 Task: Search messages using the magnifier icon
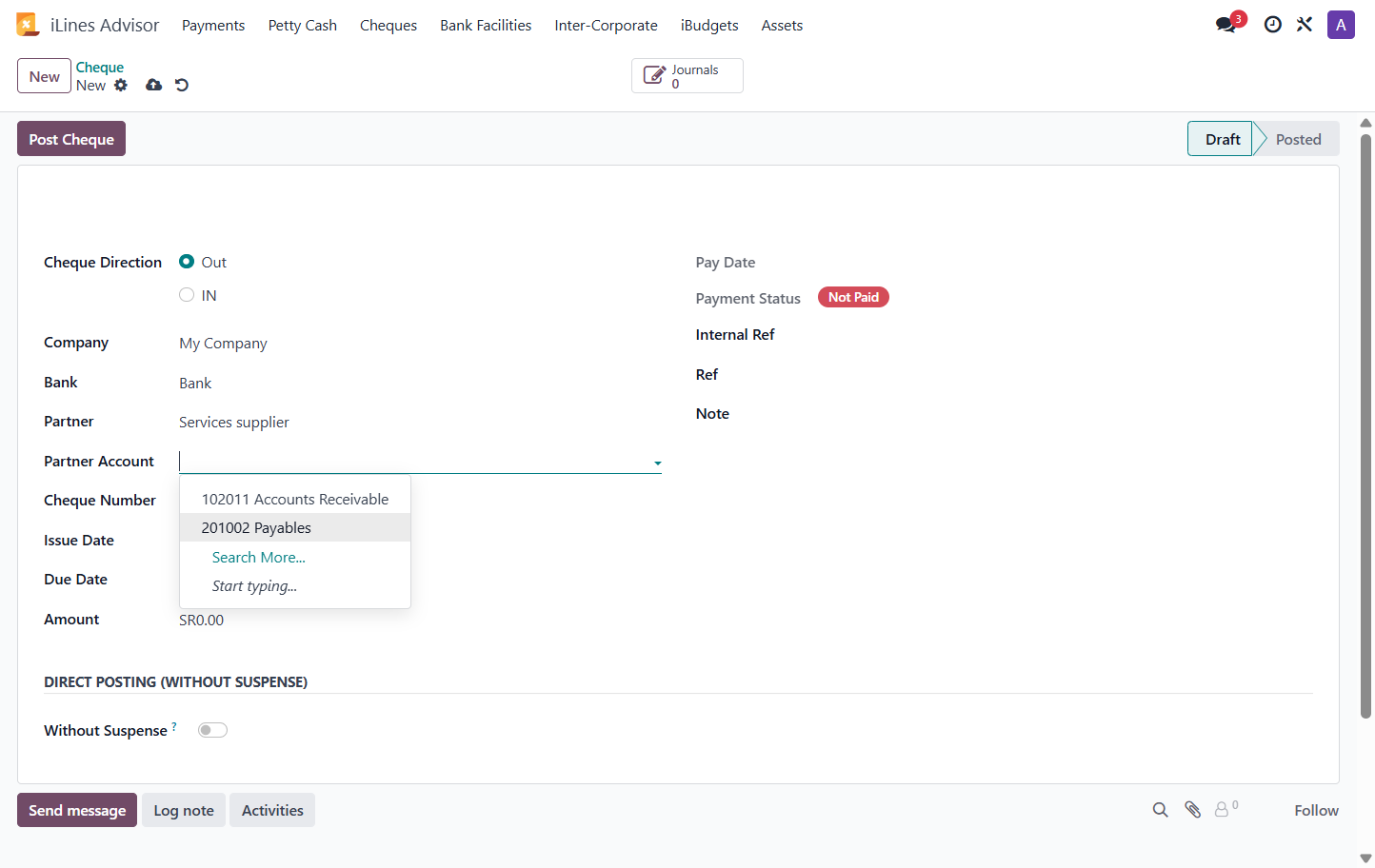pyautogui.click(x=1160, y=810)
